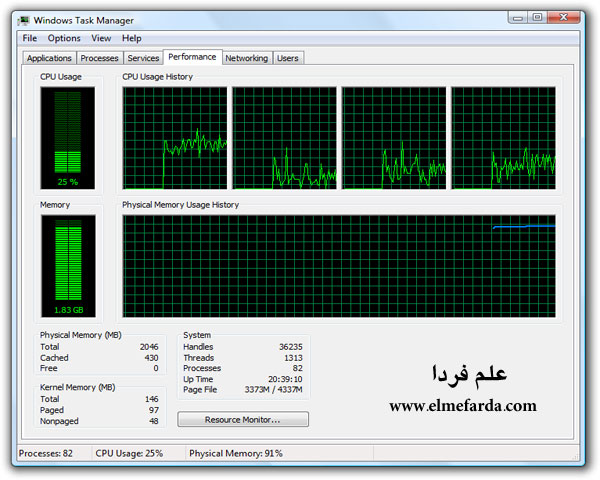
Task: Switch to the Users tab
Action: point(288,58)
